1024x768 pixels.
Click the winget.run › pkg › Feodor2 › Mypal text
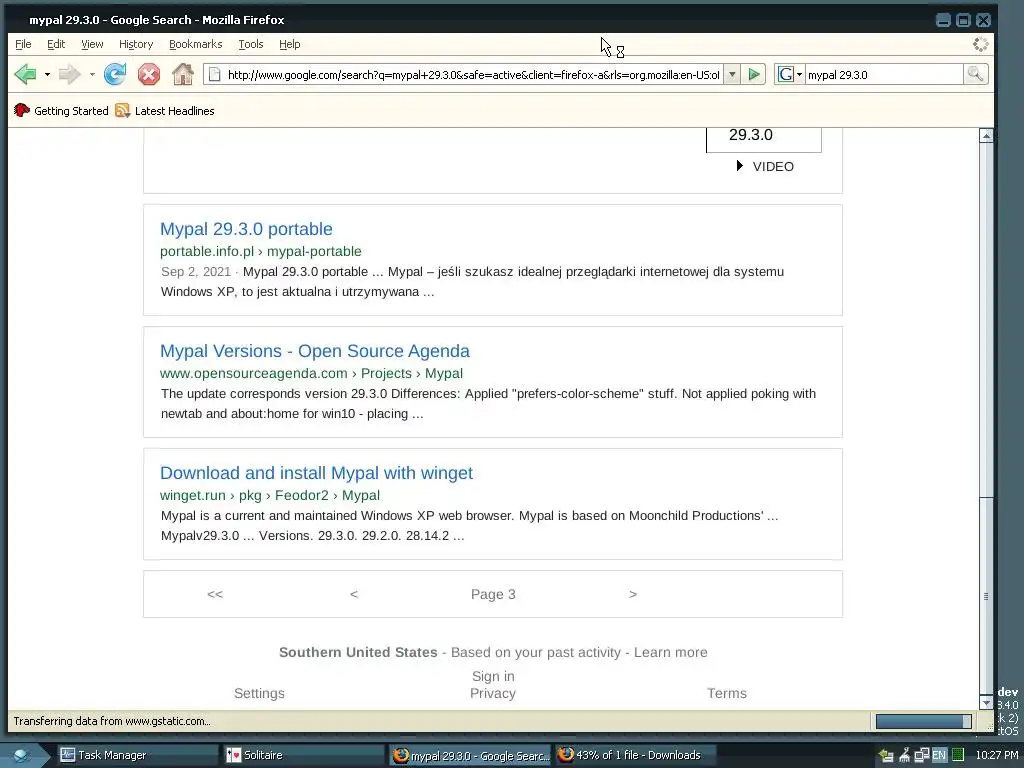coord(270,495)
